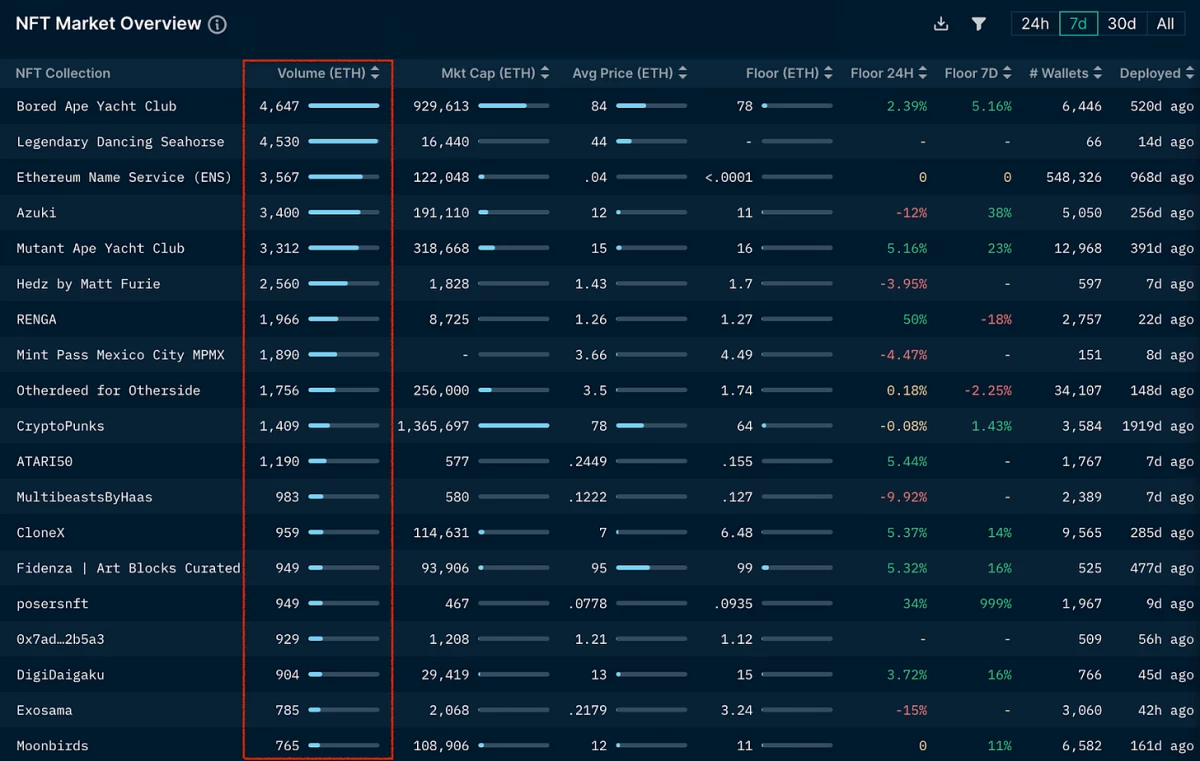
Task: Click Moonbirds Floor 7D value 11%
Action: (x=999, y=746)
